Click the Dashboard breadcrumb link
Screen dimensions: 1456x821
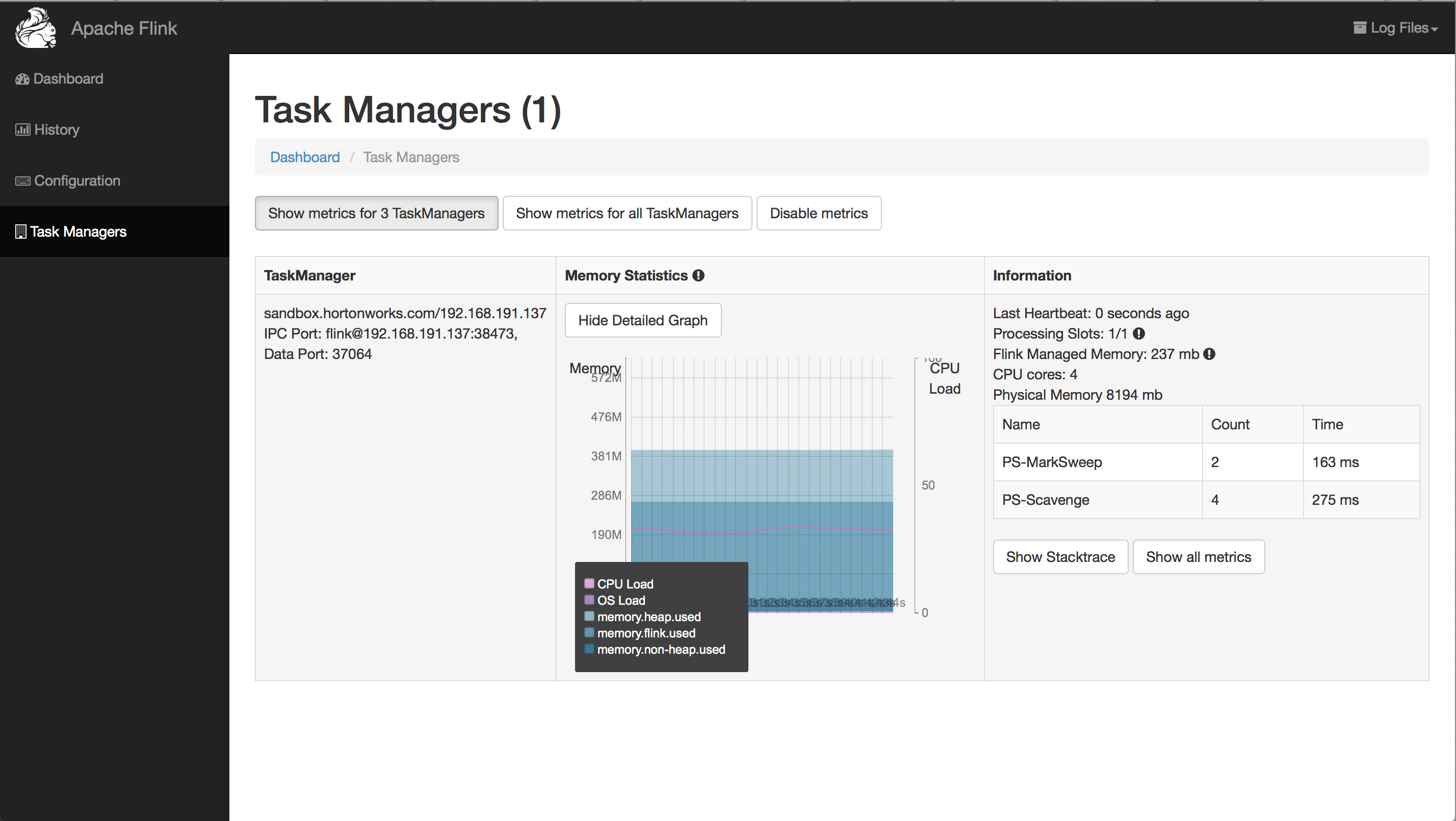pos(305,157)
